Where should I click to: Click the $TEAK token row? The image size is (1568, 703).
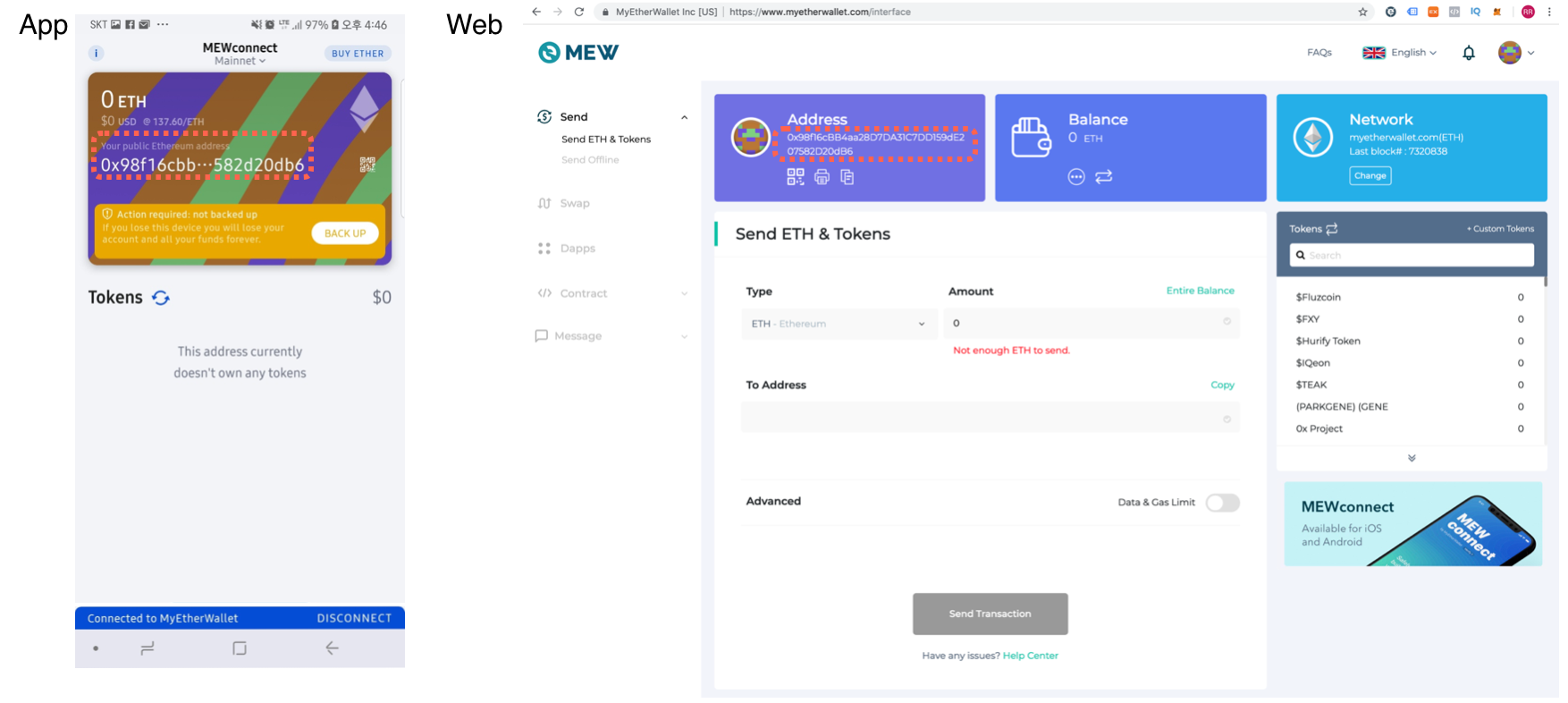[x=1410, y=385]
